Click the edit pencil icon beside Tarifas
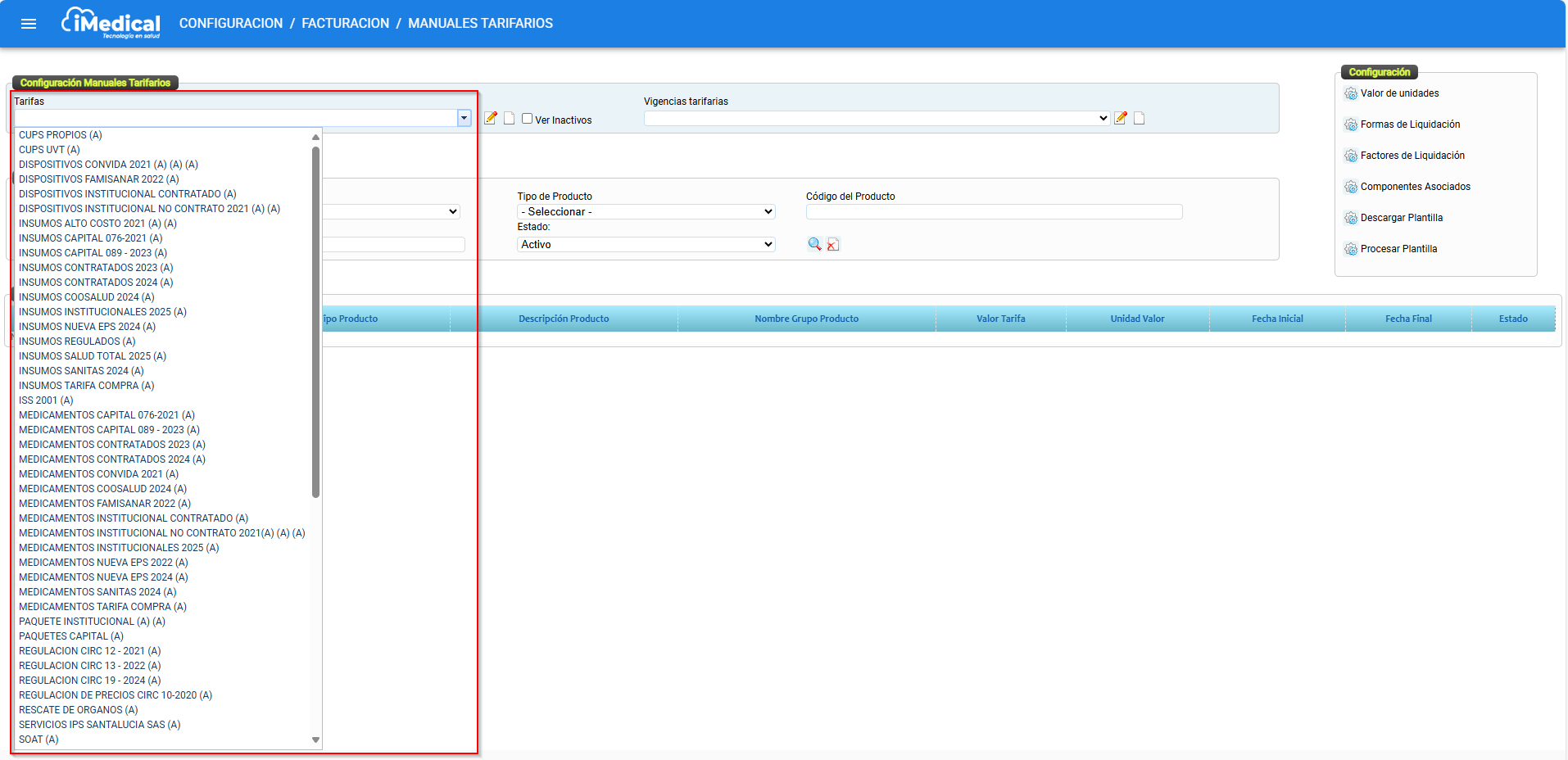 pyautogui.click(x=491, y=118)
